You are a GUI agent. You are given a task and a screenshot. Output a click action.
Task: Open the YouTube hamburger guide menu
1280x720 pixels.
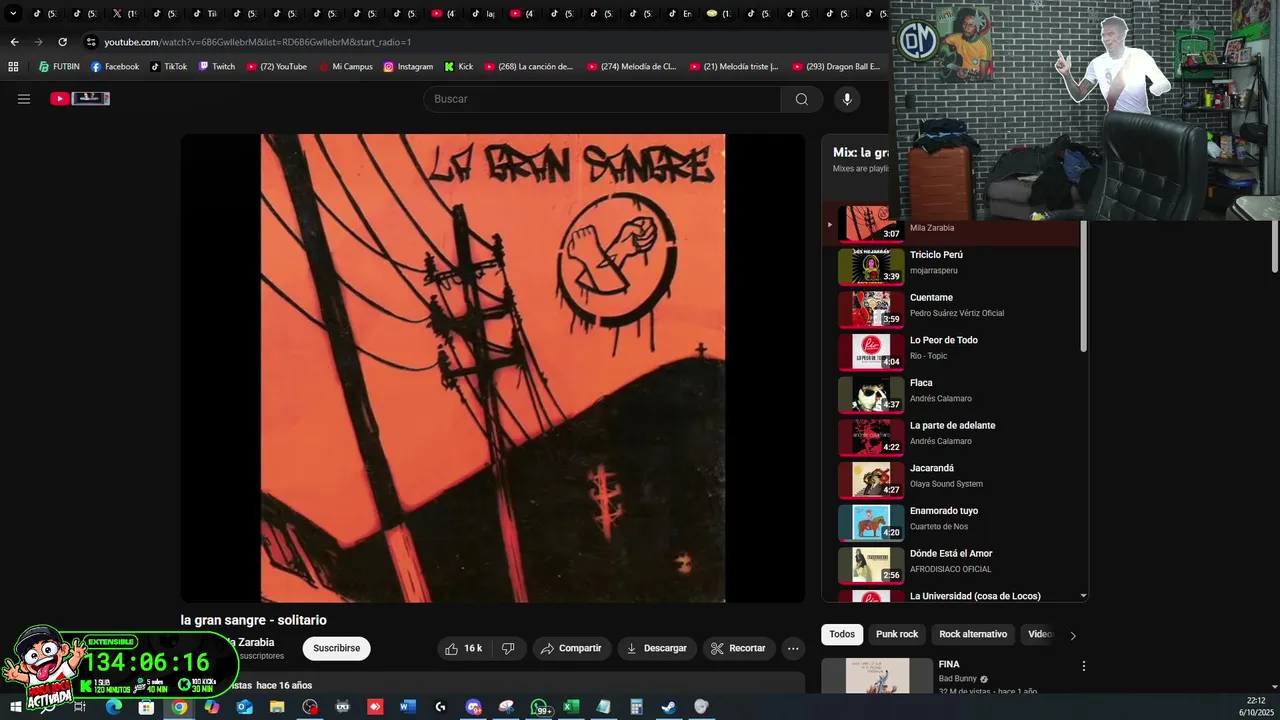pos(24,99)
